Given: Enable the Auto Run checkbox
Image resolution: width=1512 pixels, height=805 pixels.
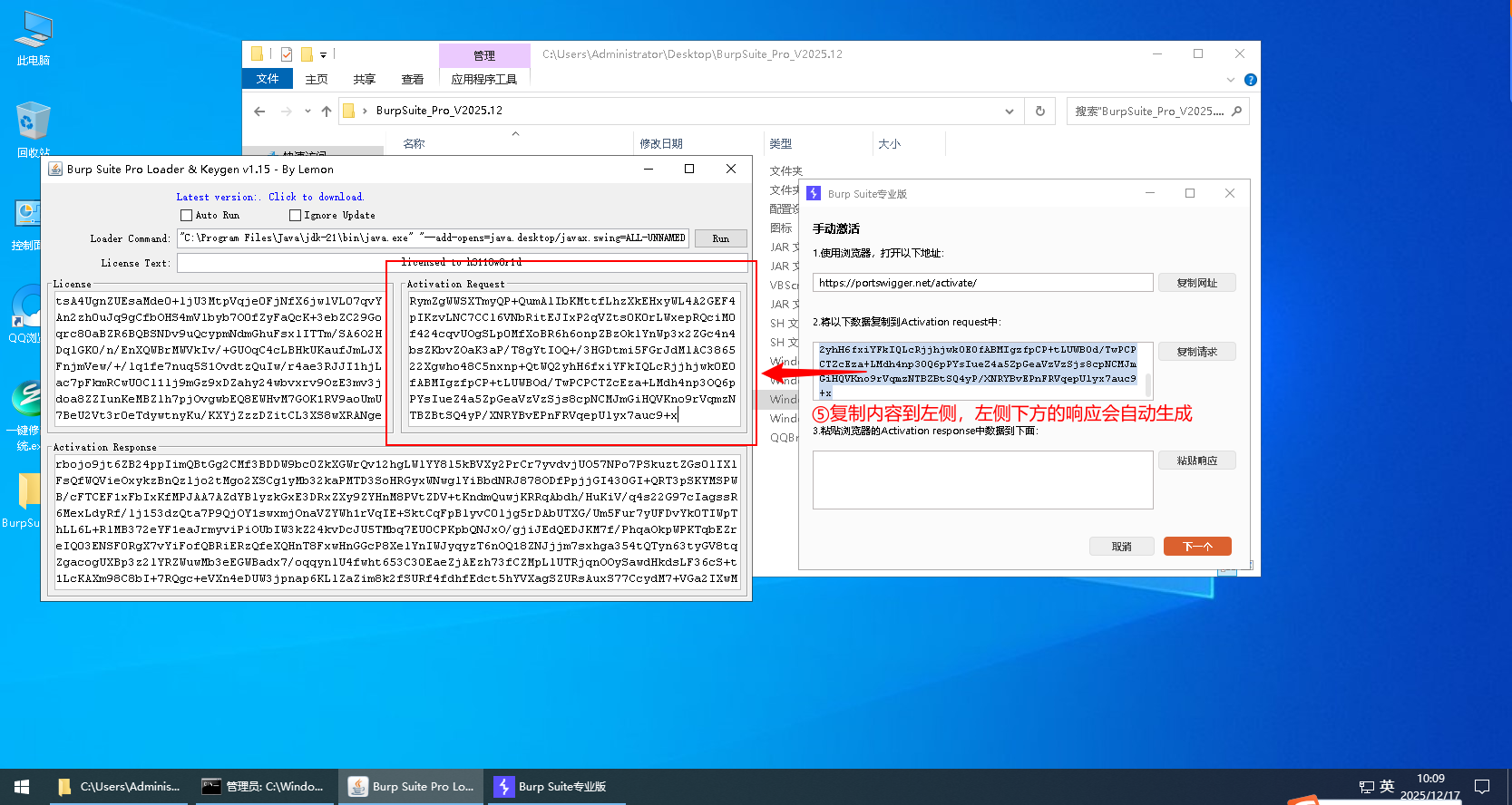Looking at the screenshot, I should point(187,216).
